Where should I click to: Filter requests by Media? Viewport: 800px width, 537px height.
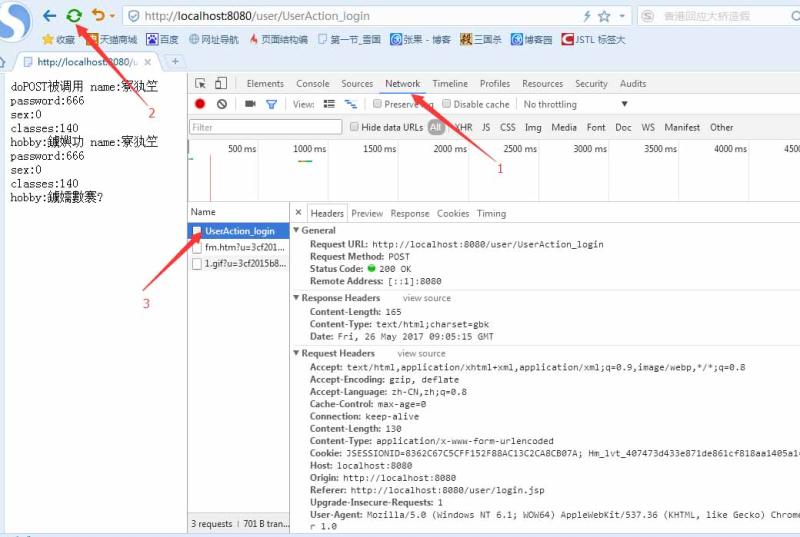(x=564, y=127)
